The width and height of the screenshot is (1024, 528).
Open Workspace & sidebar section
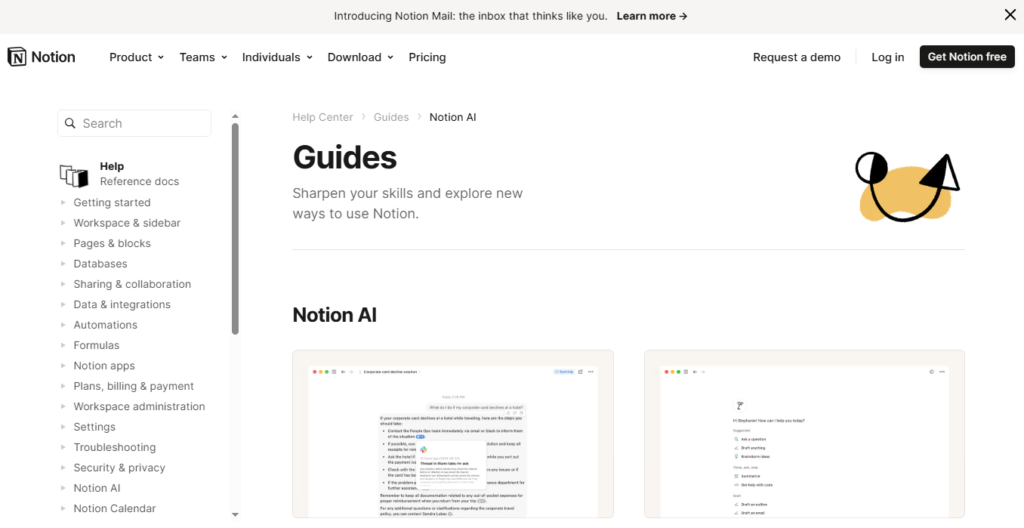pyautogui.click(x=127, y=223)
